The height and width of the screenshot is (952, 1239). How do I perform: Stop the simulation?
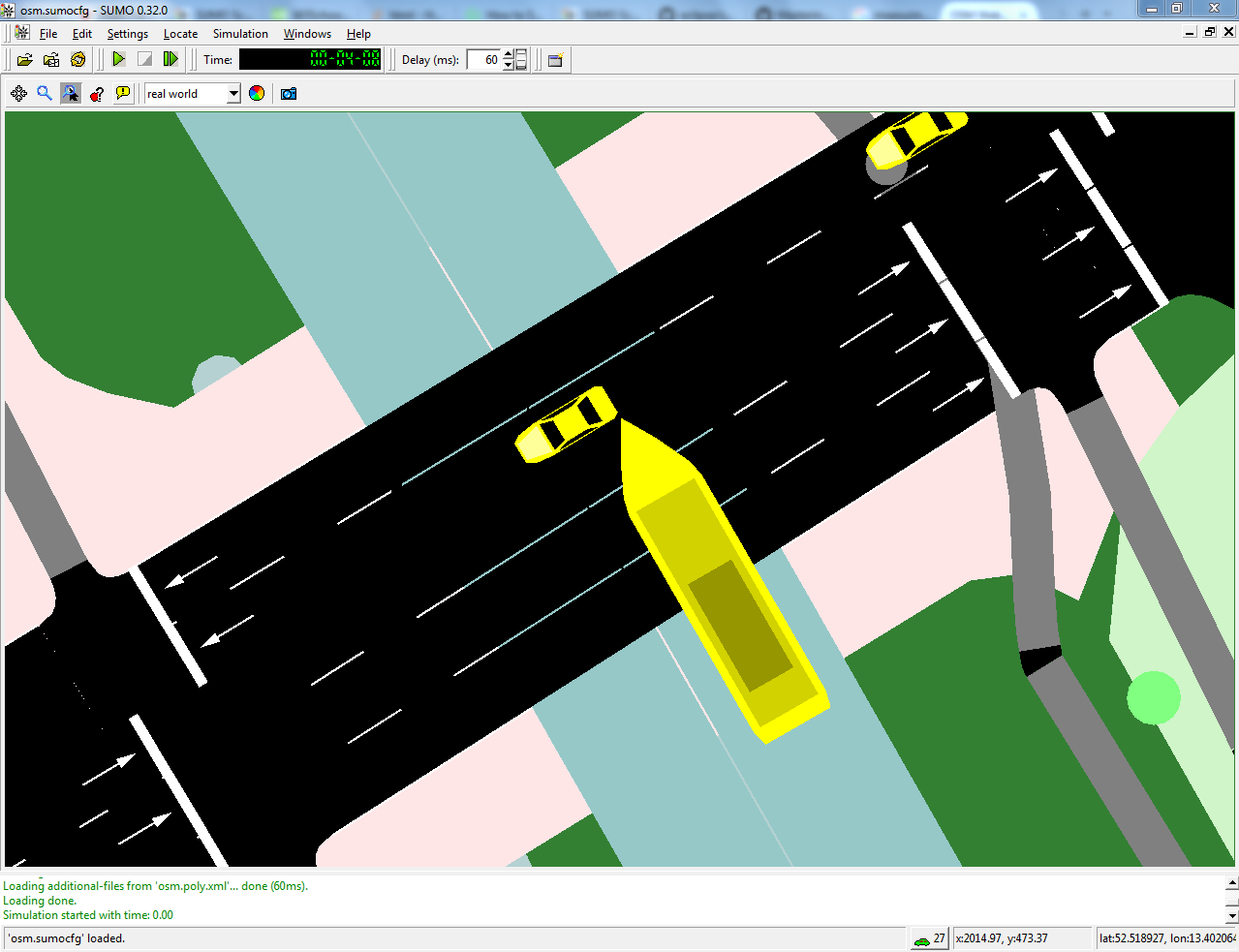(144, 59)
